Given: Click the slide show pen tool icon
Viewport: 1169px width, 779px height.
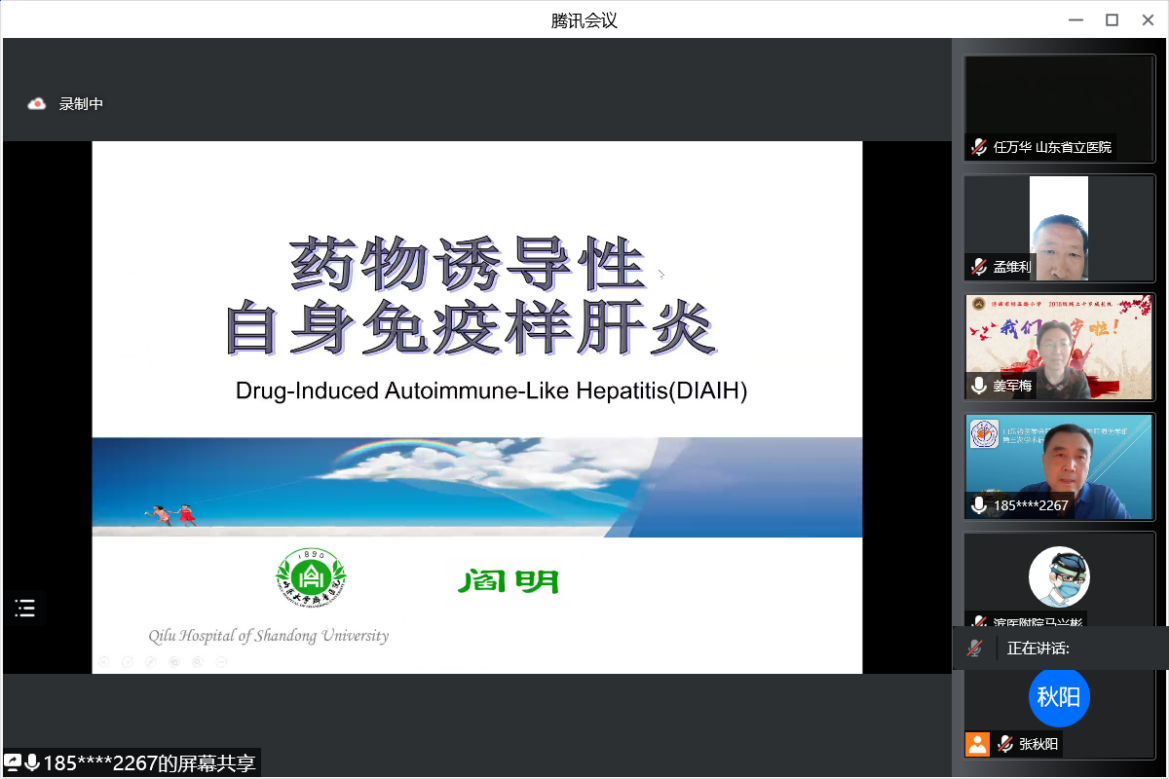Looking at the screenshot, I should coord(150,661).
